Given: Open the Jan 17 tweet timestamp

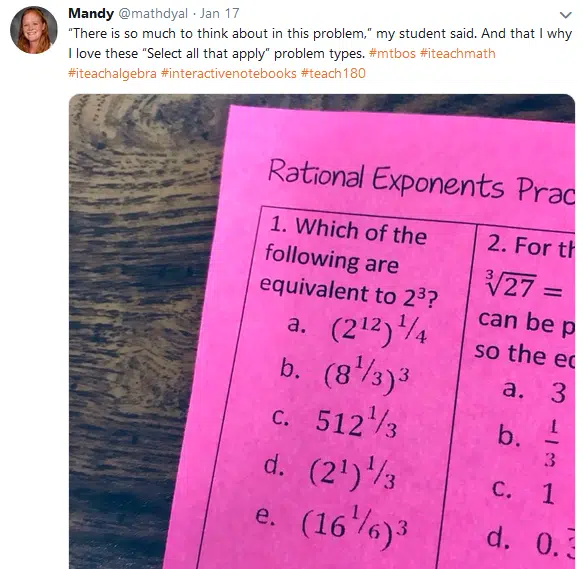Looking at the screenshot, I should [x=219, y=13].
